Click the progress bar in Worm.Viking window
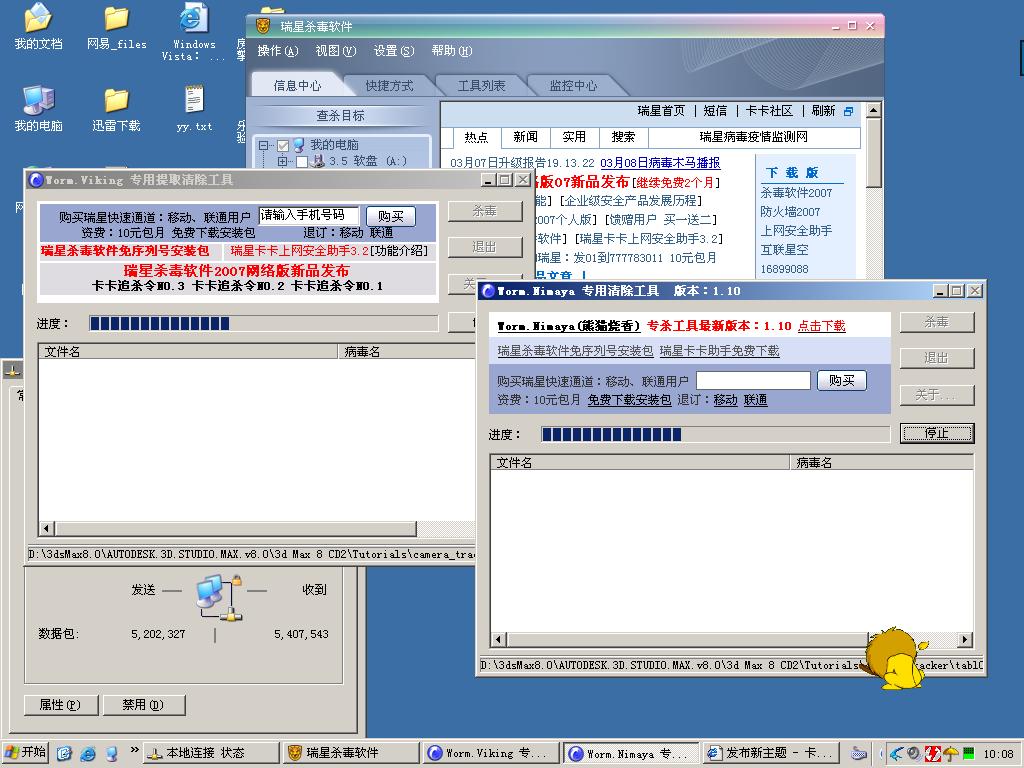Viewport: 1024px width, 768px height. [263, 323]
